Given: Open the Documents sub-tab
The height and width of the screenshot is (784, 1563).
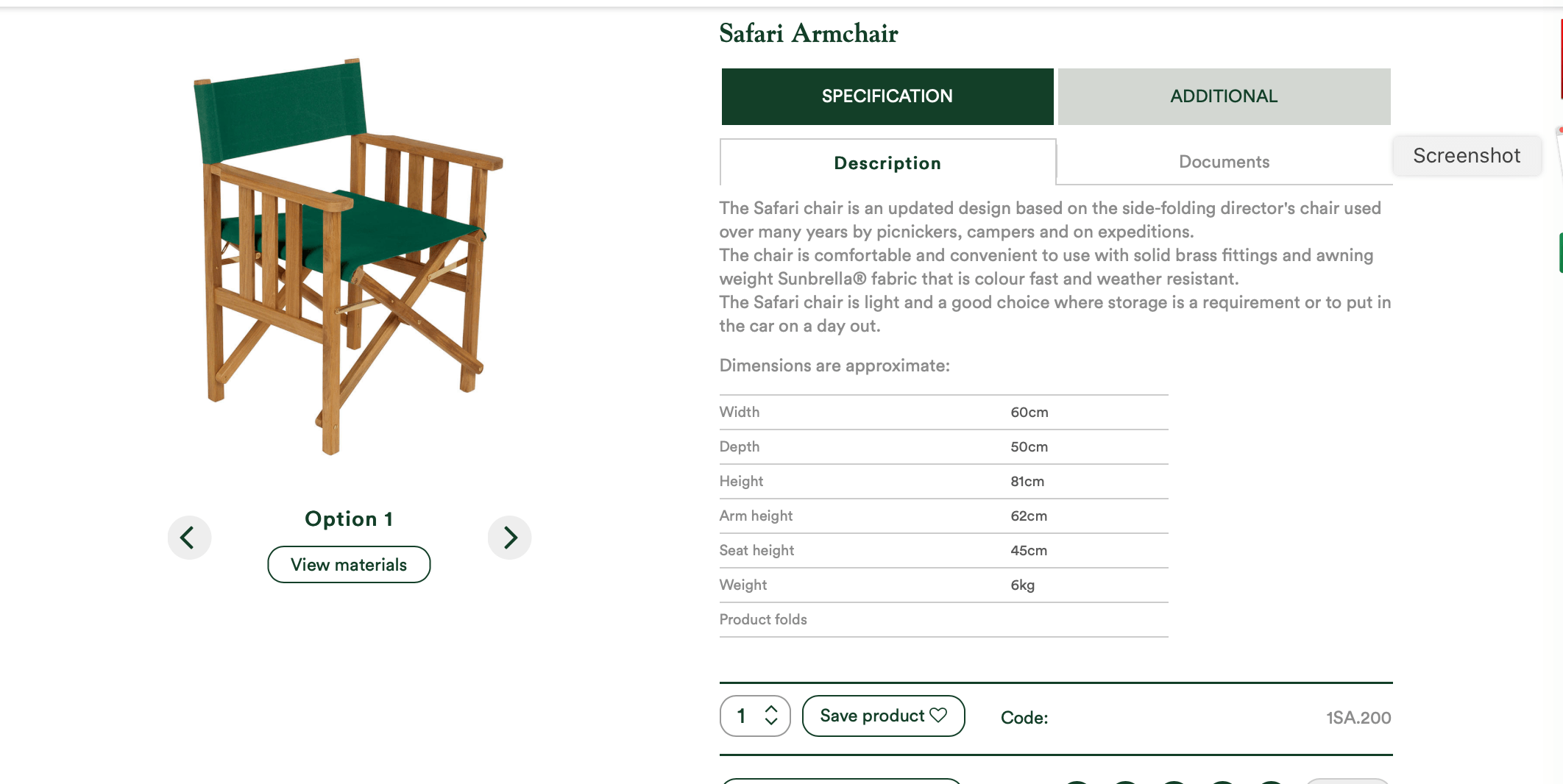Looking at the screenshot, I should coord(1224,162).
